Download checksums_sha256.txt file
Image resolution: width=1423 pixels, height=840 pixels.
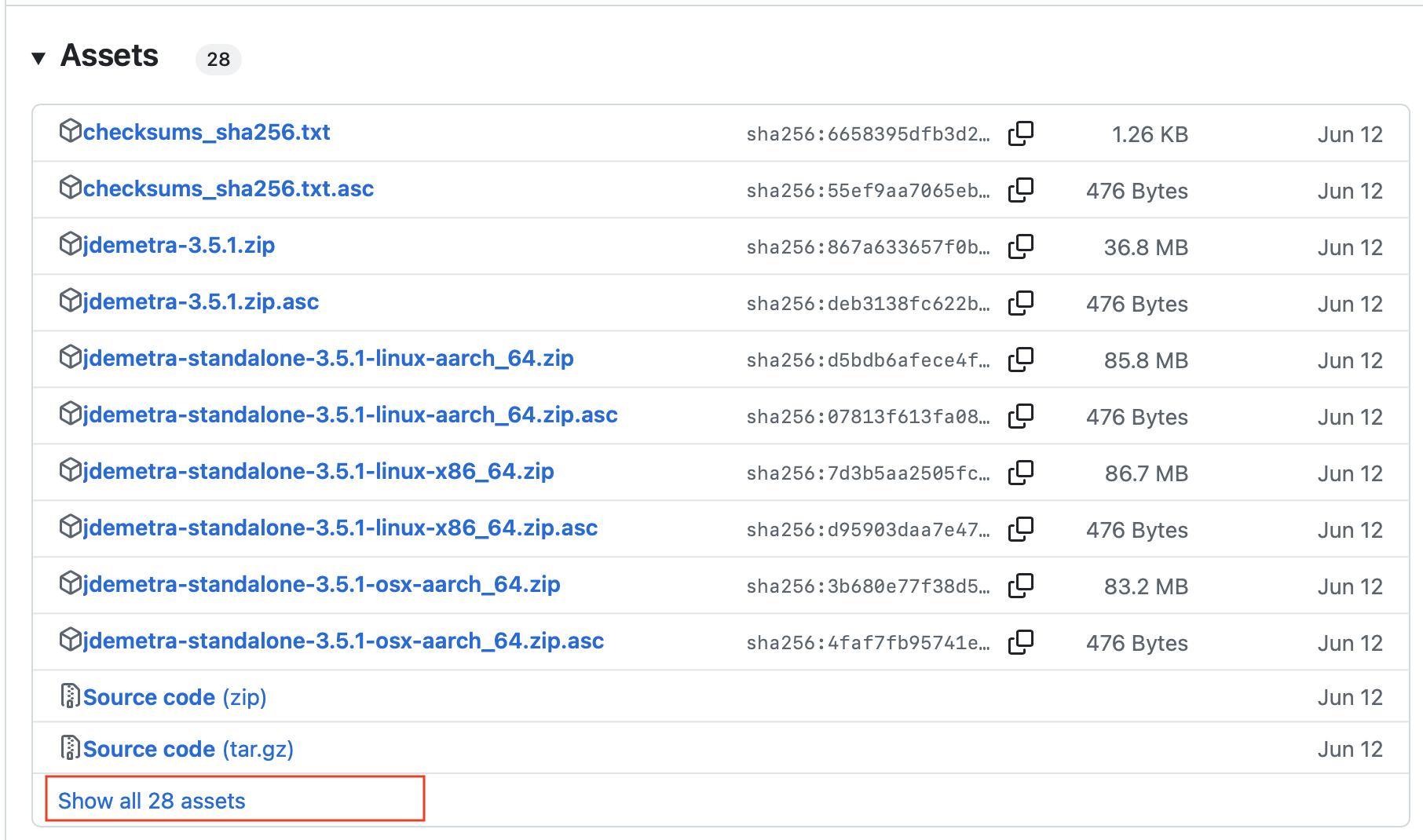coord(206,133)
